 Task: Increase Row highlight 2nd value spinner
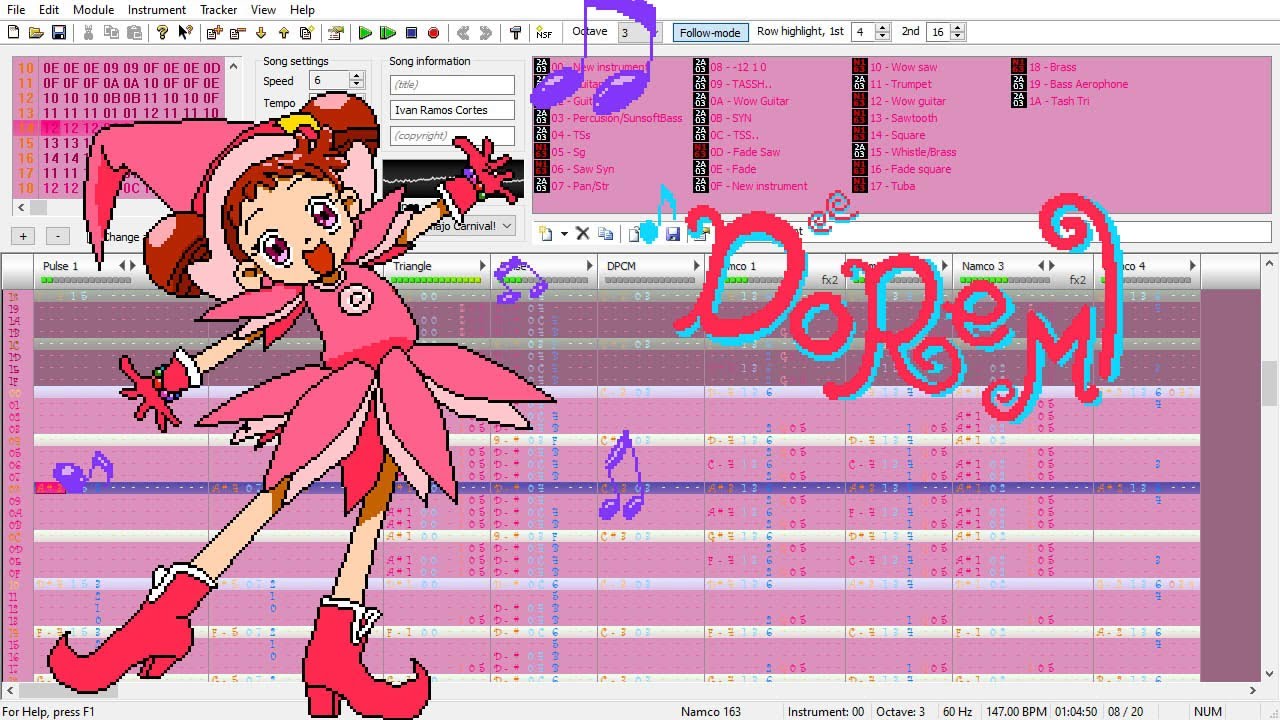tap(958, 27)
